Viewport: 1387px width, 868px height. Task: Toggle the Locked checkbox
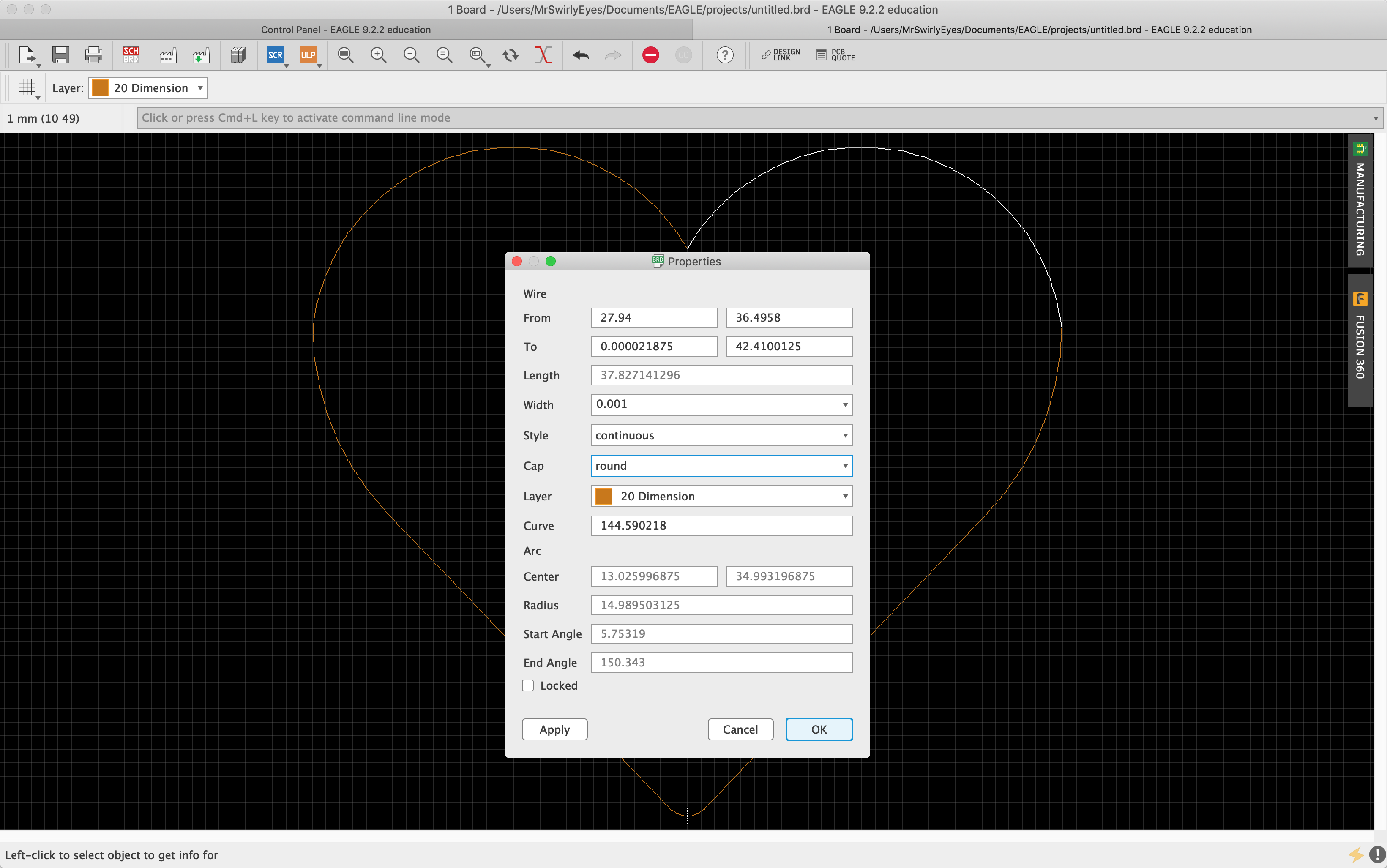click(527, 685)
